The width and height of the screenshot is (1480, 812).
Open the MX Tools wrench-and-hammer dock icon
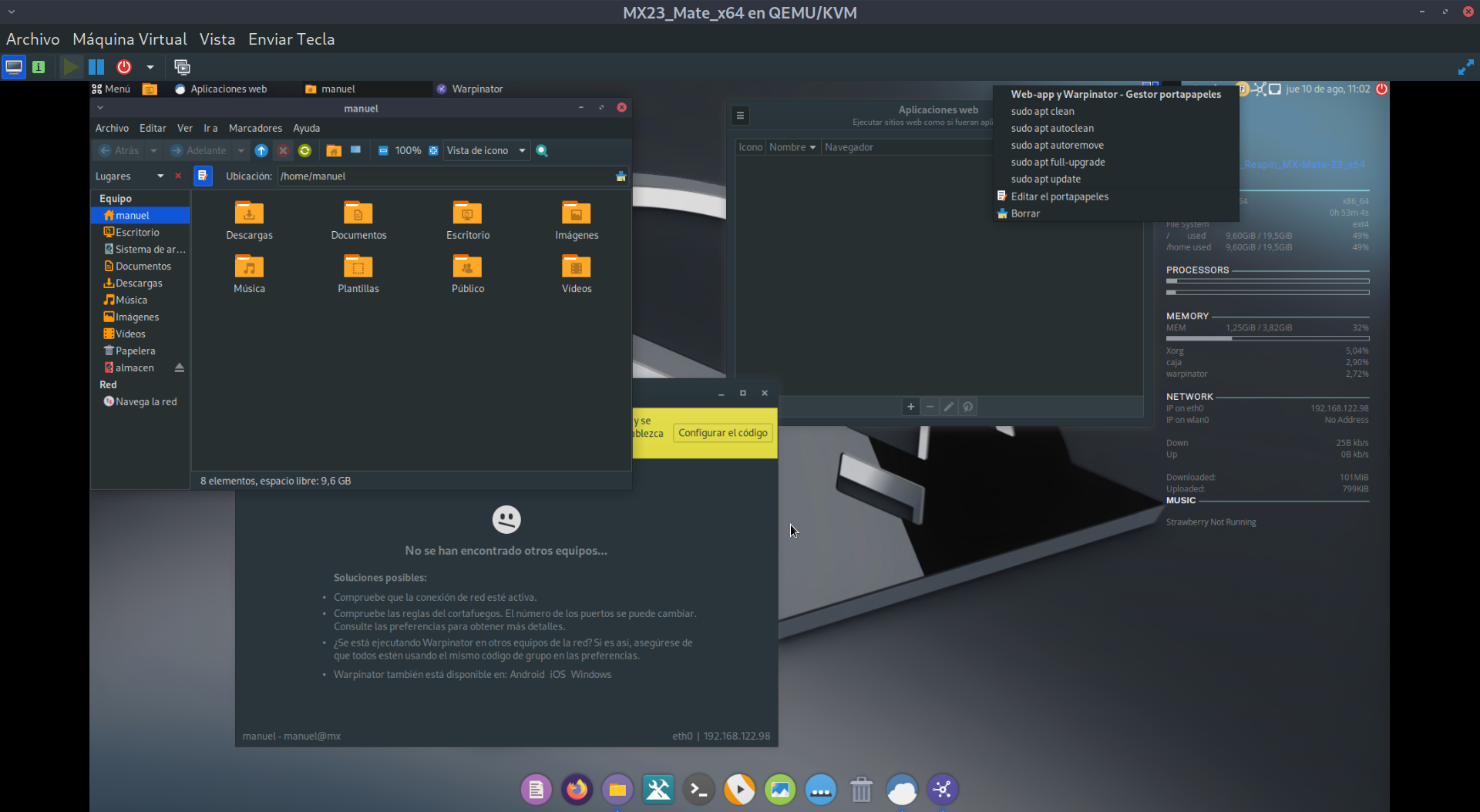click(x=658, y=789)
